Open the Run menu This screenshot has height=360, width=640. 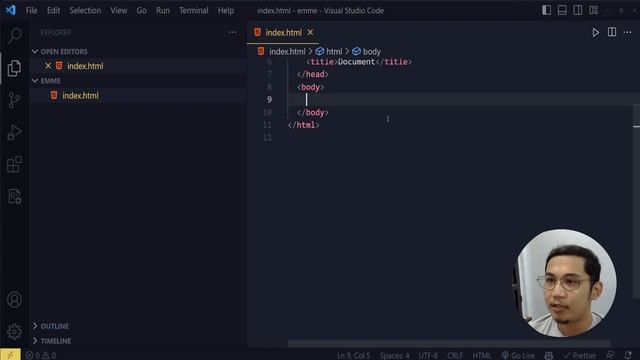coord(162,11)
